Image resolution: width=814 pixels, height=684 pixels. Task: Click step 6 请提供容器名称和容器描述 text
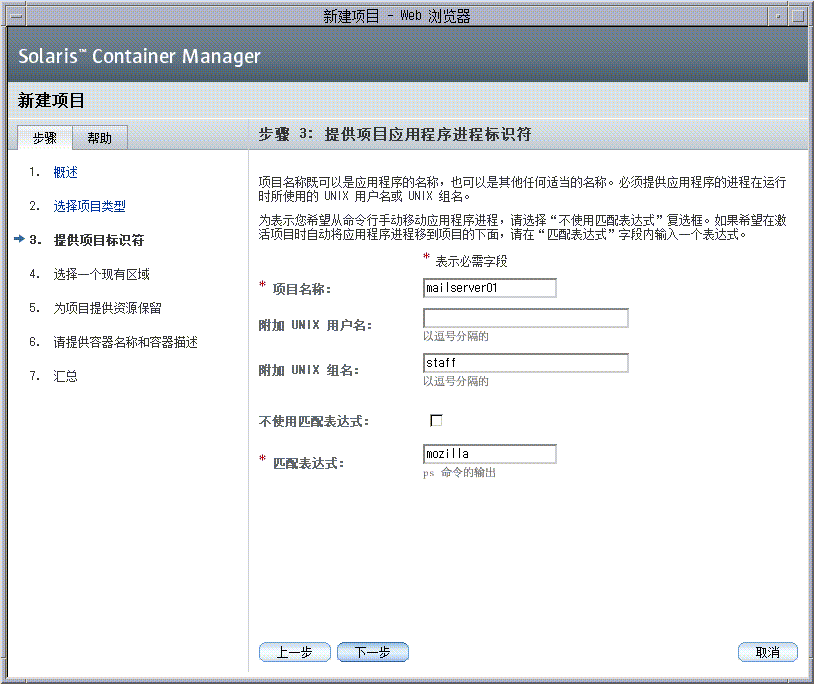click(125, 342)
